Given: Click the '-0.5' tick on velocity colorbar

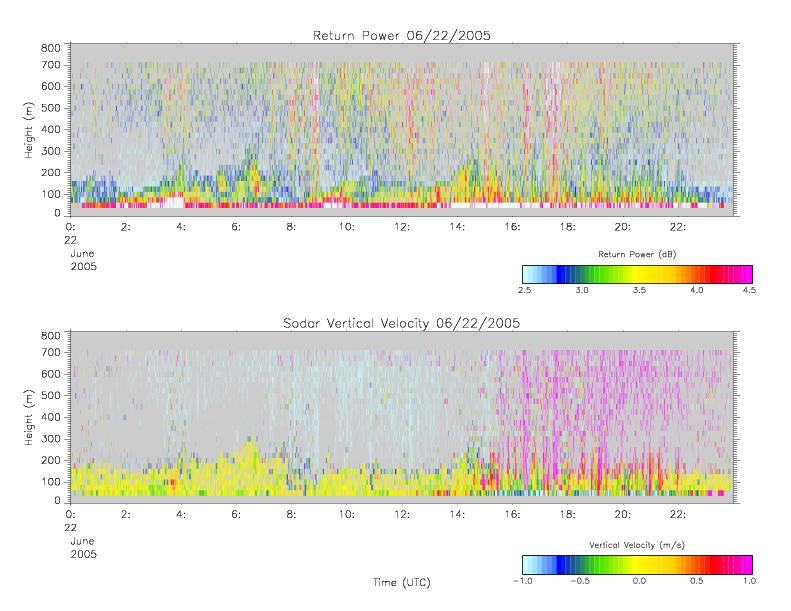Looking at the screenshot, I should (580, 581).
